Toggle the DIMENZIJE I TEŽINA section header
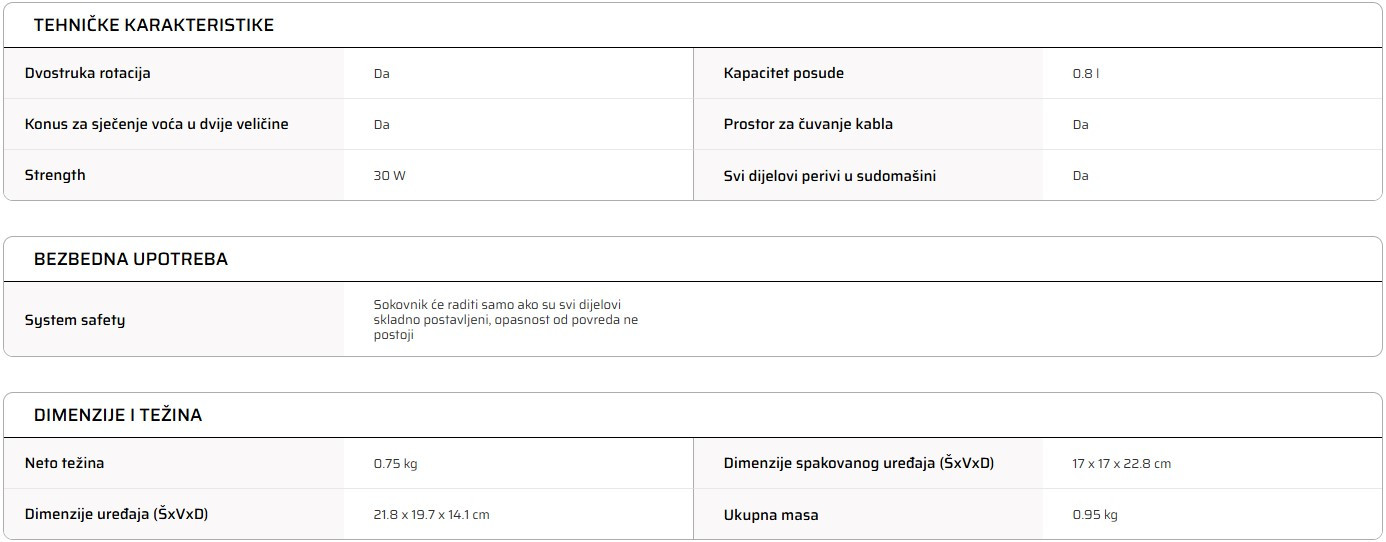Viewport: 1386px width, 542px height. [118, 415]
